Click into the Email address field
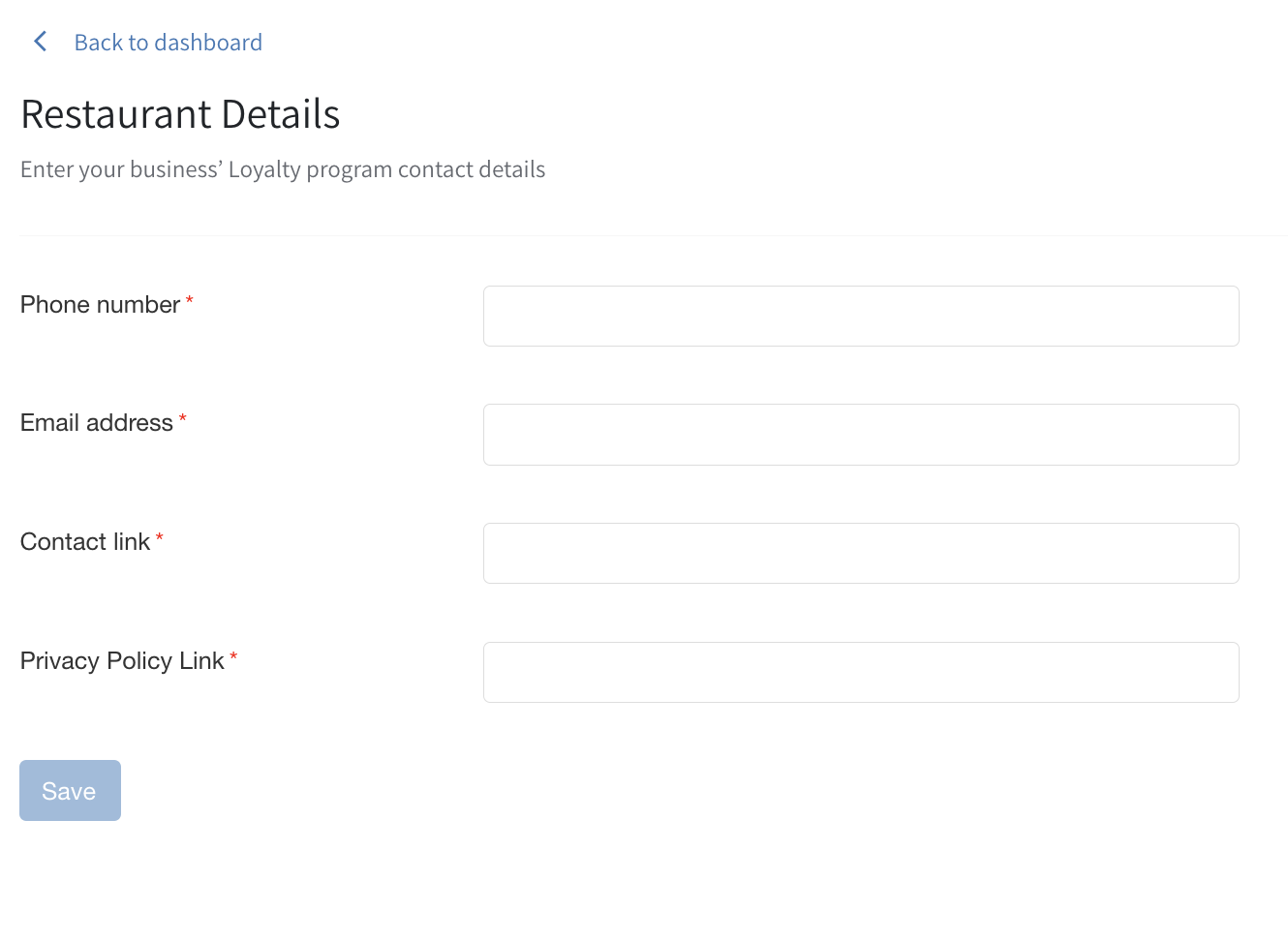 click(860, 435)
